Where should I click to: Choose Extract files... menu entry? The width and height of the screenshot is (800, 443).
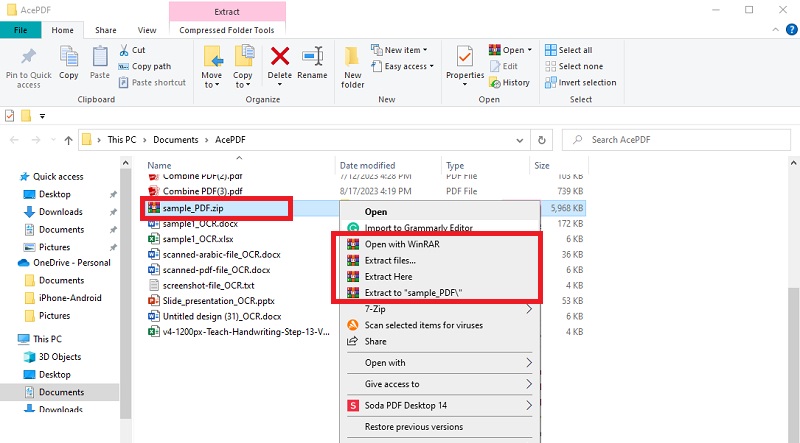440,260
